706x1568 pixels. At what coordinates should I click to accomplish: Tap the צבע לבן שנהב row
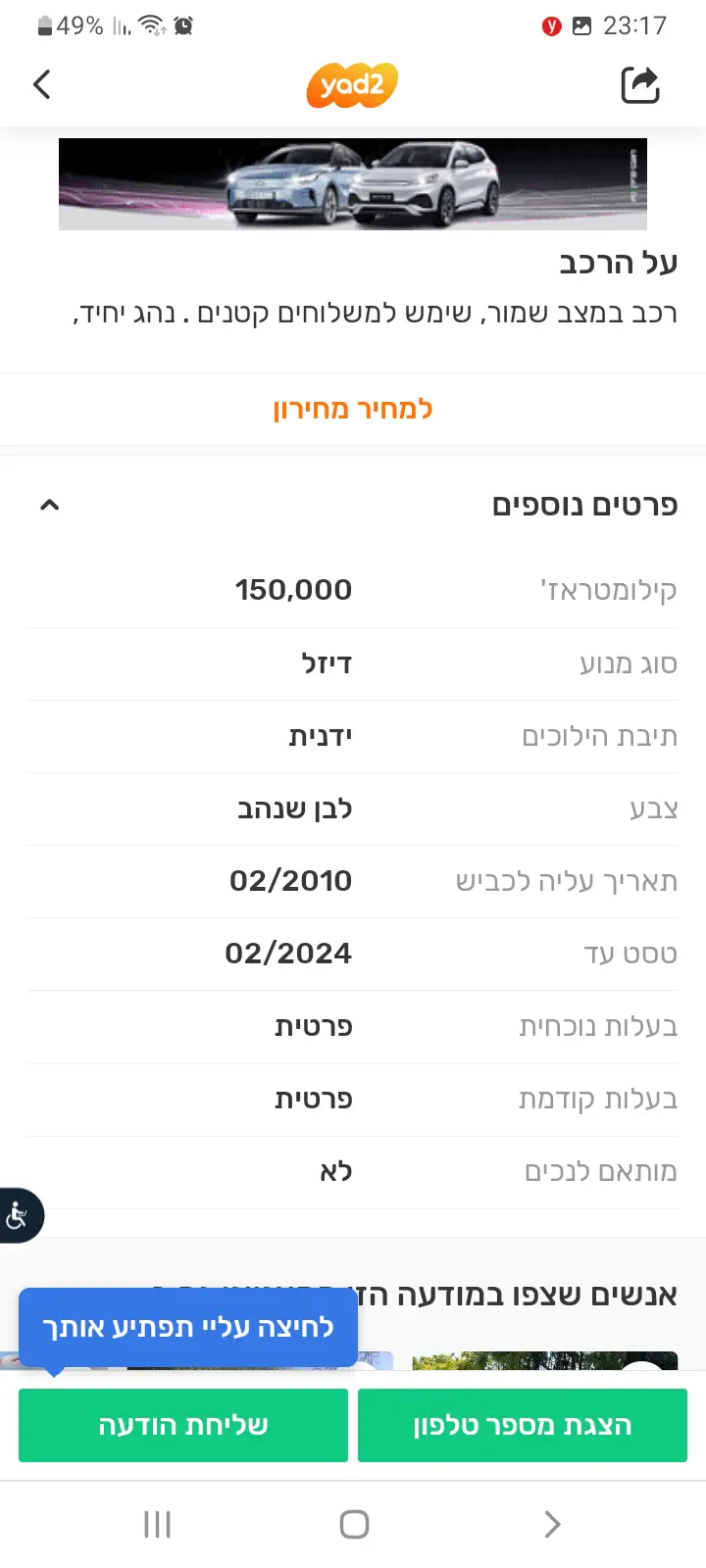coord(353,808)
